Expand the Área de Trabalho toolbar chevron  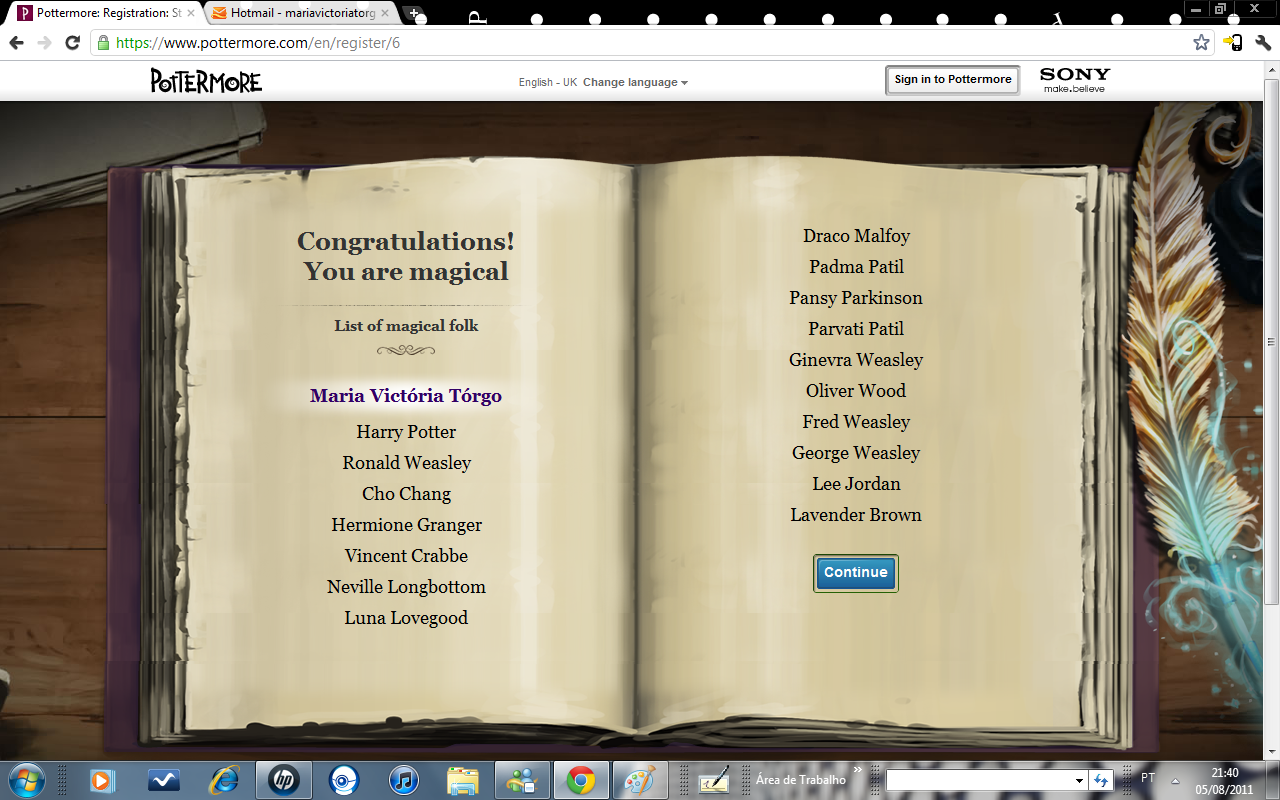coord(857,770)
